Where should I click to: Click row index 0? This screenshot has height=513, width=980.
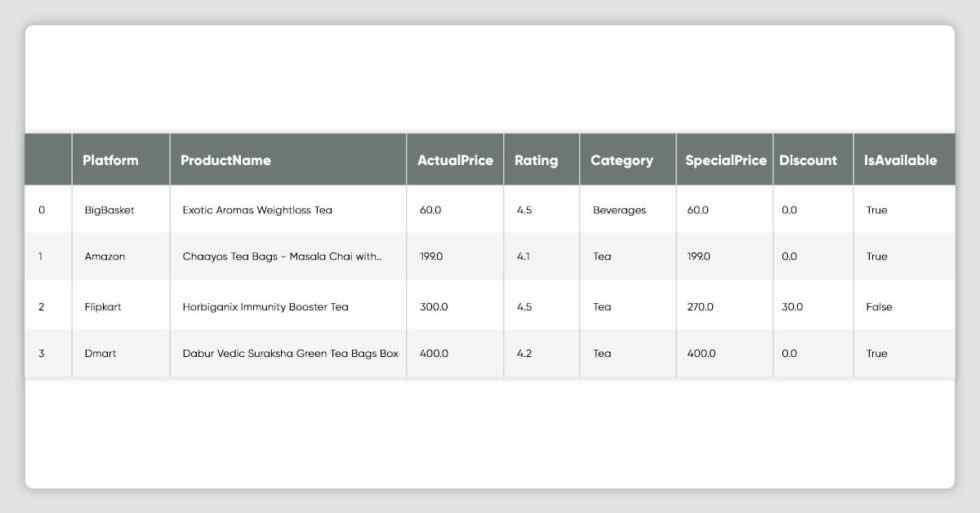pyautogui.click(x=41, y=210)
